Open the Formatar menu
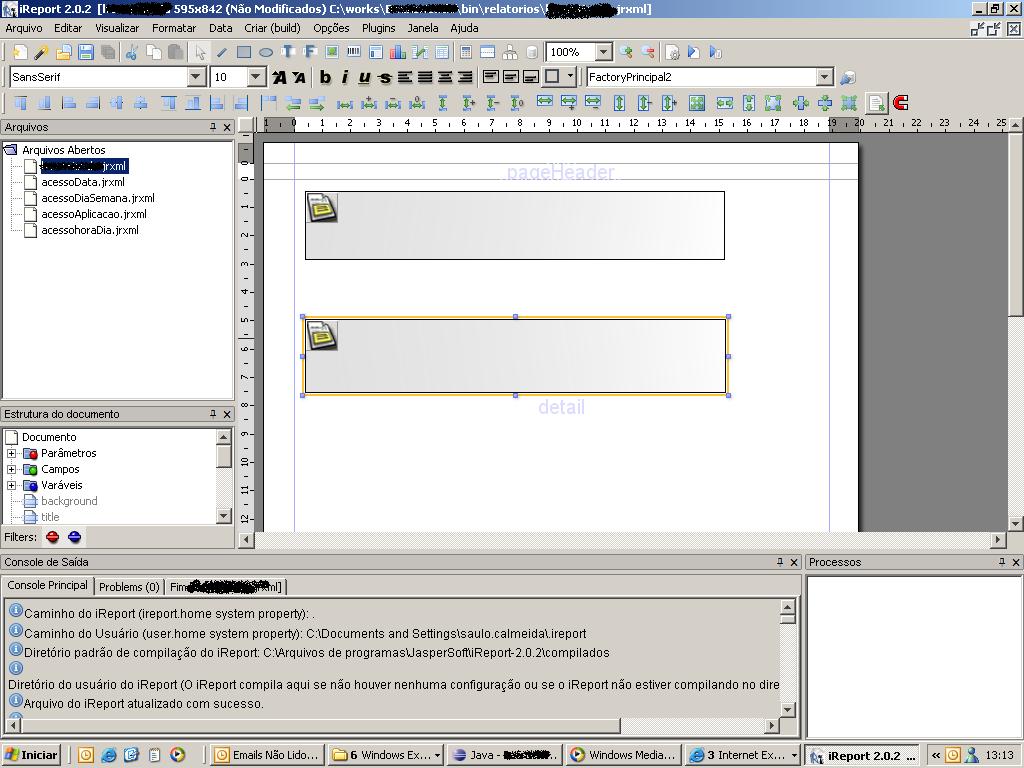Screen dimensions: 1024x768 (174, 28)
